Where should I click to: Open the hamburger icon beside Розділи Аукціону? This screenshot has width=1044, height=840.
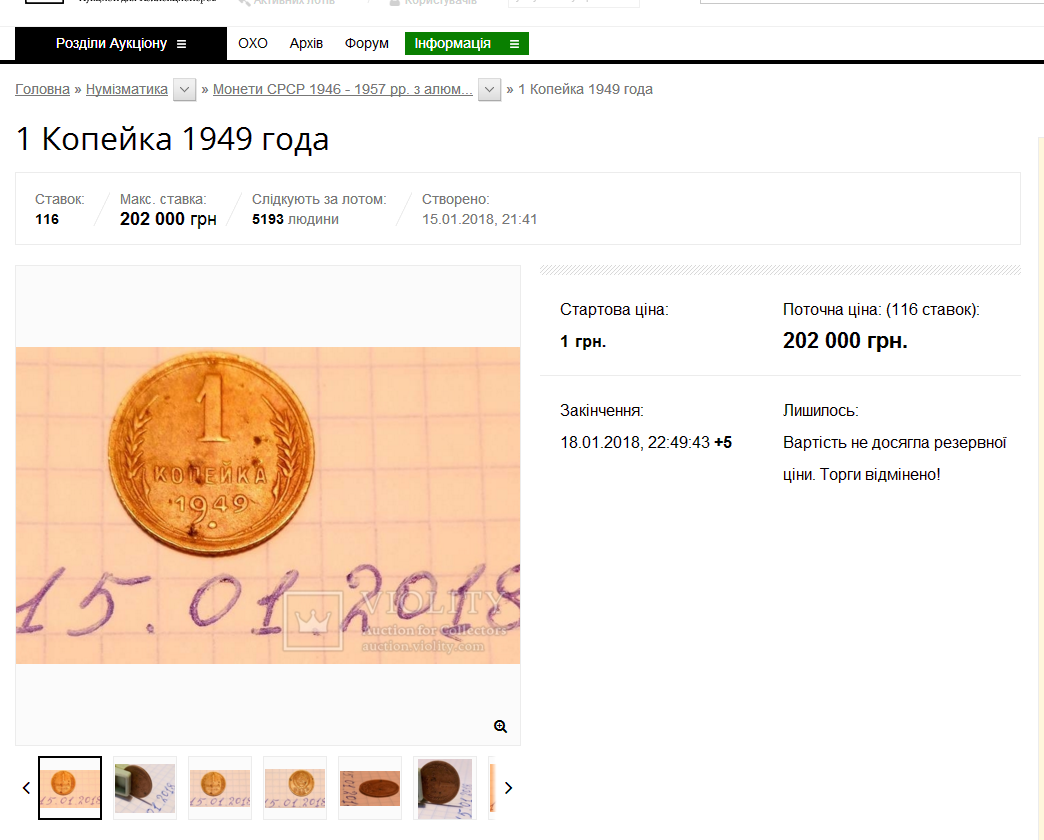coord(182,44)
